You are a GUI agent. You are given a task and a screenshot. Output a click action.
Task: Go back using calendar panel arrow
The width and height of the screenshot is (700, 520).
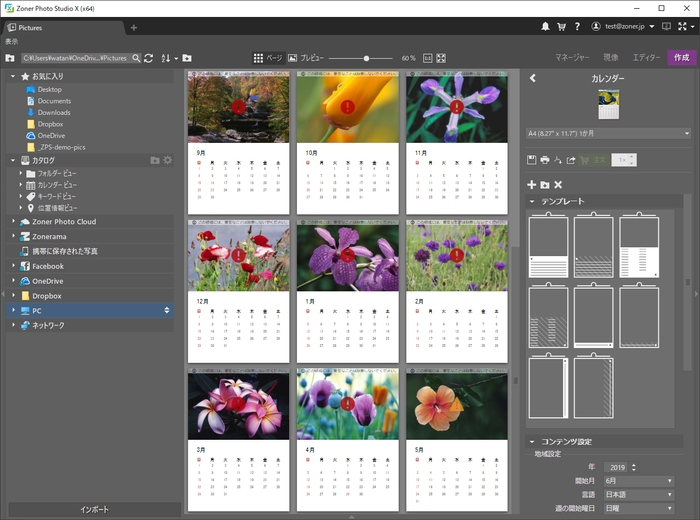click(533, 78)
